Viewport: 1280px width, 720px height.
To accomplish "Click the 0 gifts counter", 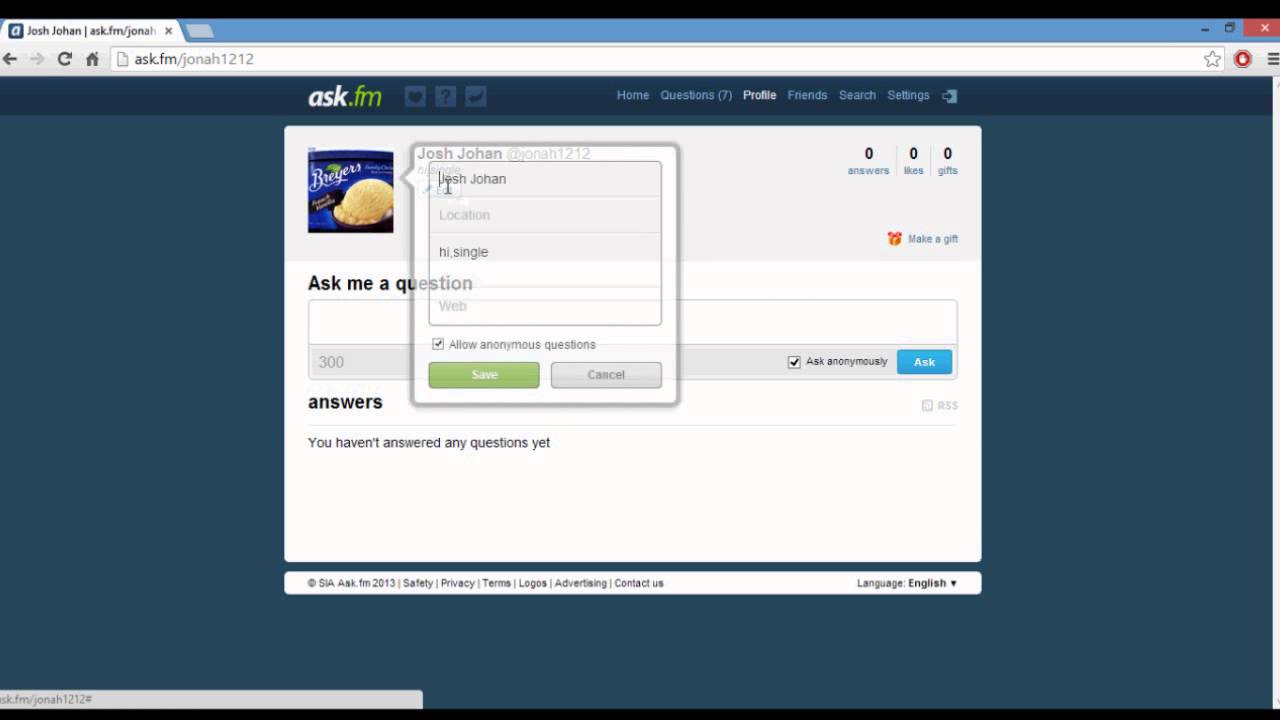I will click(x=947, y=161).
